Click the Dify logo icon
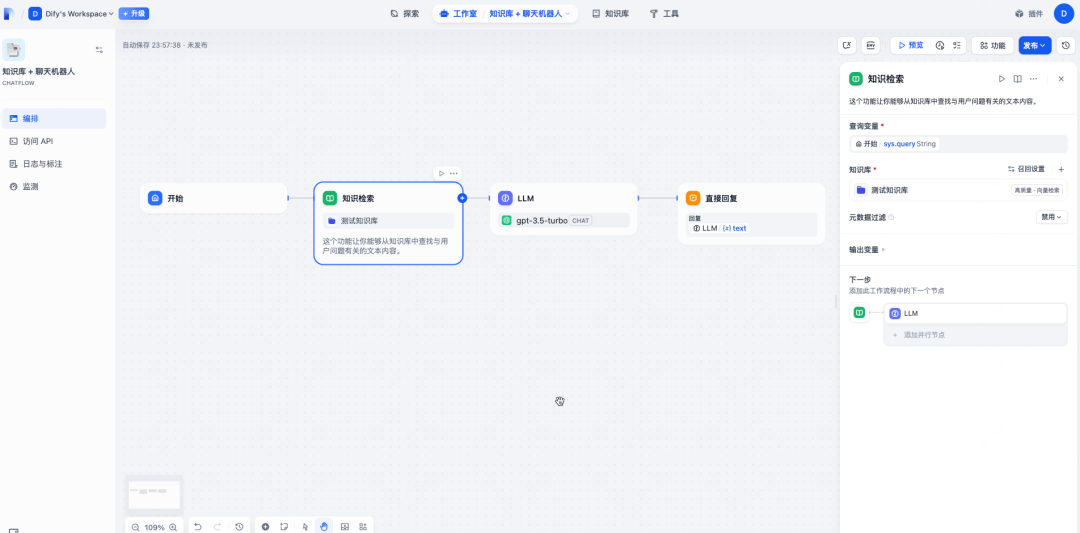This screenshot has width=1080, height=533. pyautogui.click(x=9, y=13)
